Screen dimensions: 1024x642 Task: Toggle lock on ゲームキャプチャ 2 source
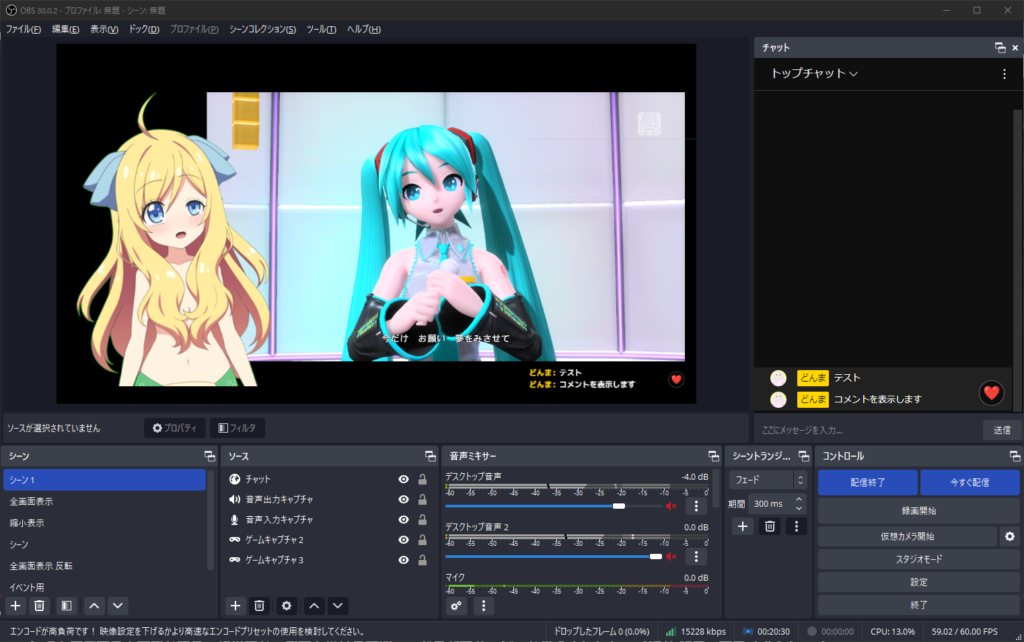(x=422, y=540)
